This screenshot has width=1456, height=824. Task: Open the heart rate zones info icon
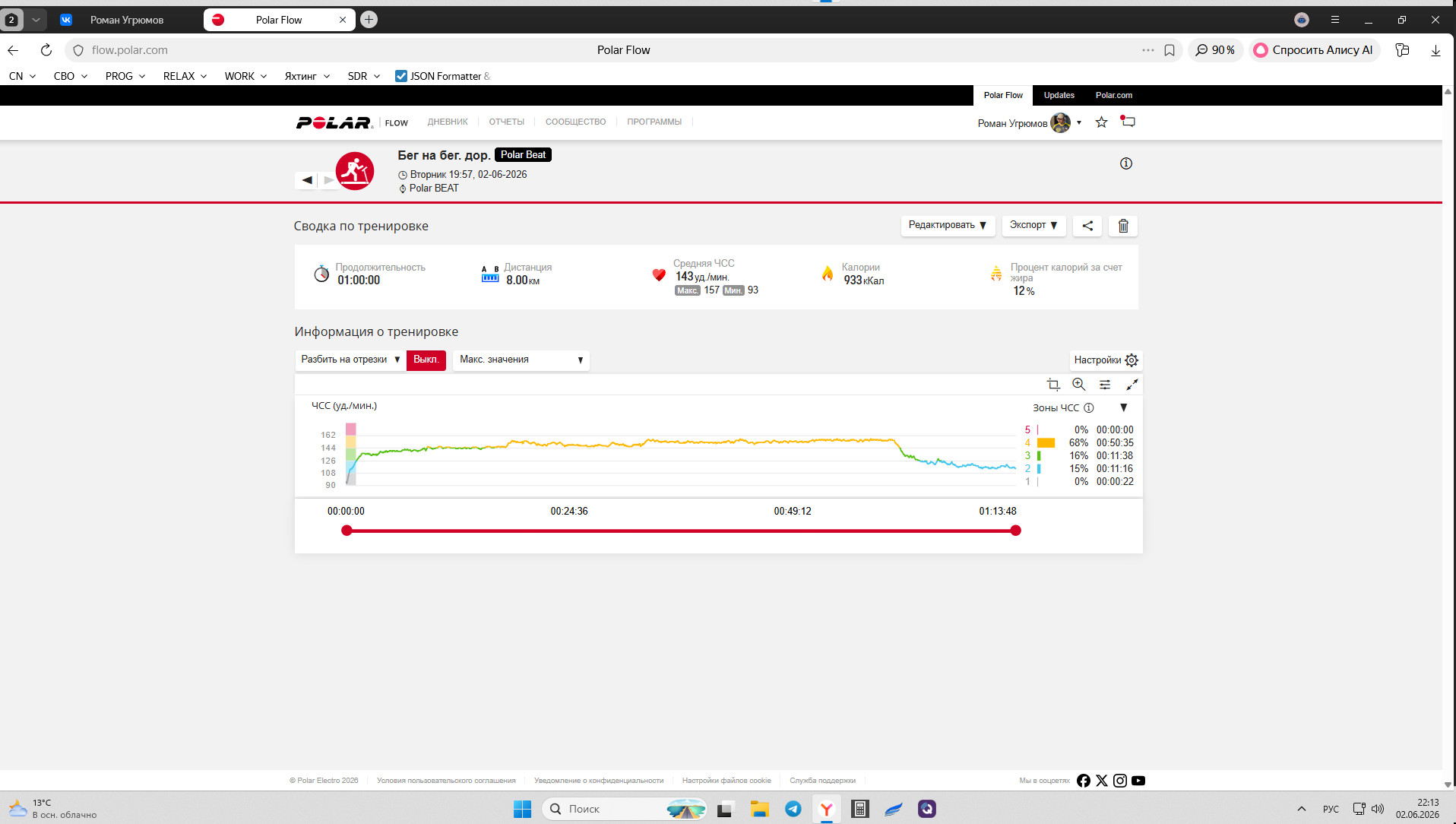[x=1088, y=408]
